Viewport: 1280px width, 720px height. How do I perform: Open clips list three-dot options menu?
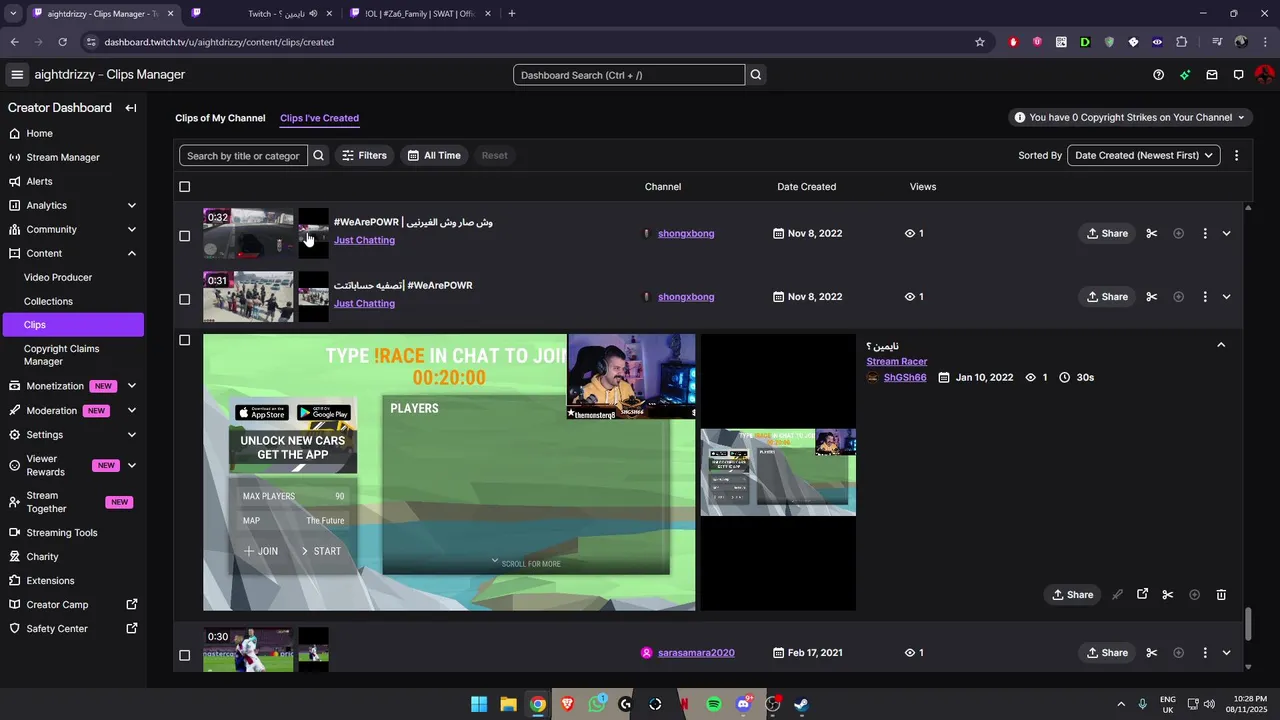(x=1237, y=155)
